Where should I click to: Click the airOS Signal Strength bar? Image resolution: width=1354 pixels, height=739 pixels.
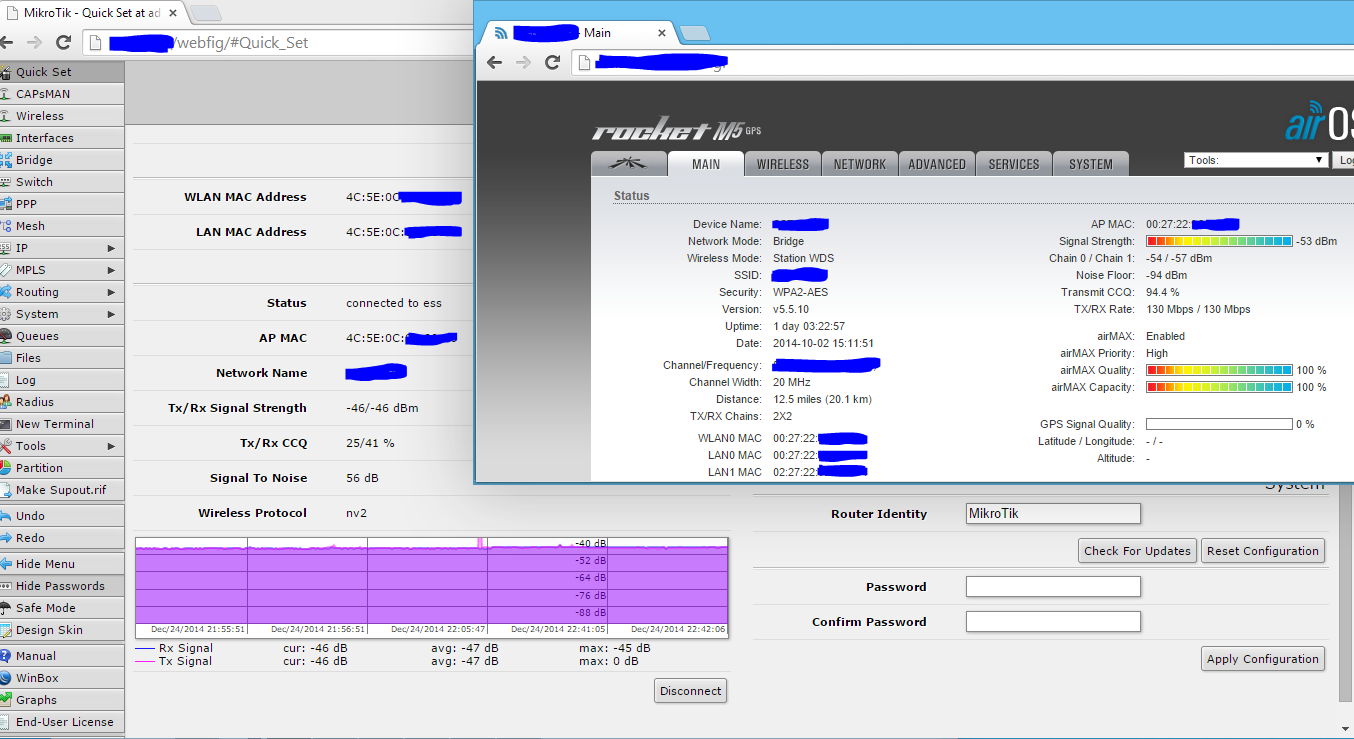(x=1219, y=241)
